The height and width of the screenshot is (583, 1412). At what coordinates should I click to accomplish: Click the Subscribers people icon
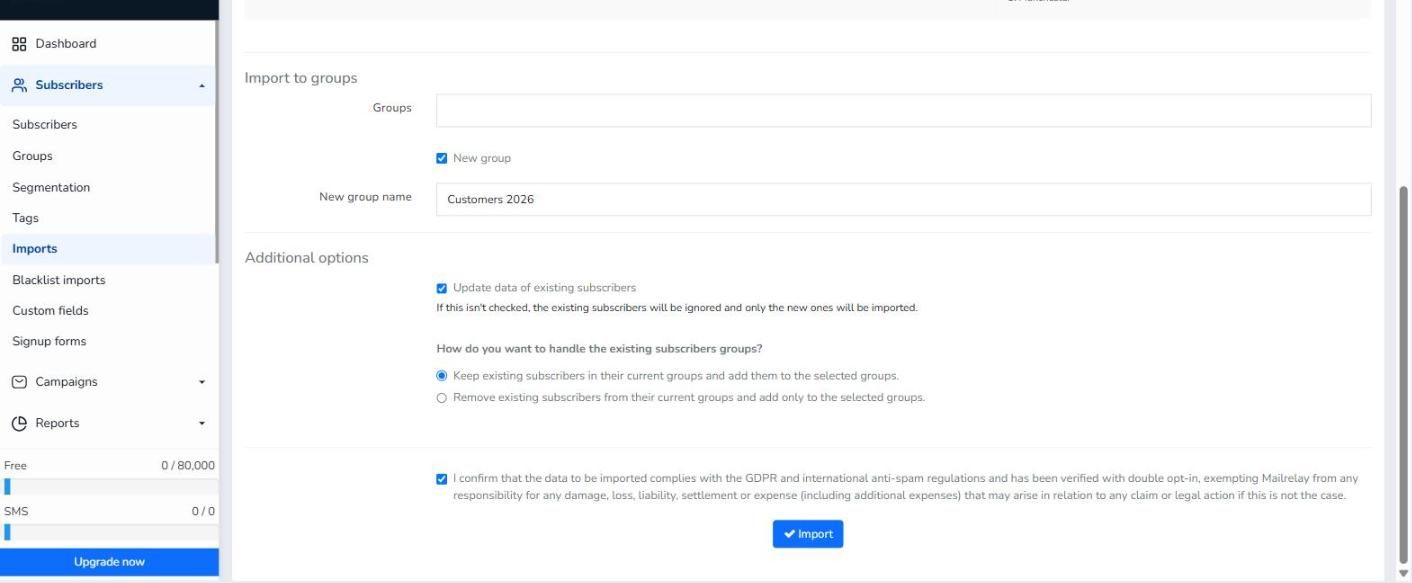(19, 85)
